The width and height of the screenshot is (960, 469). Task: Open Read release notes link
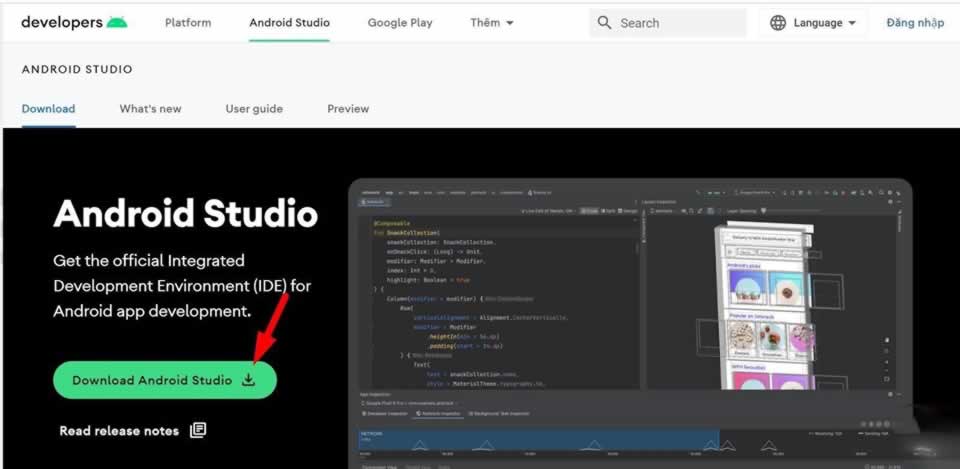pos(119,431)
